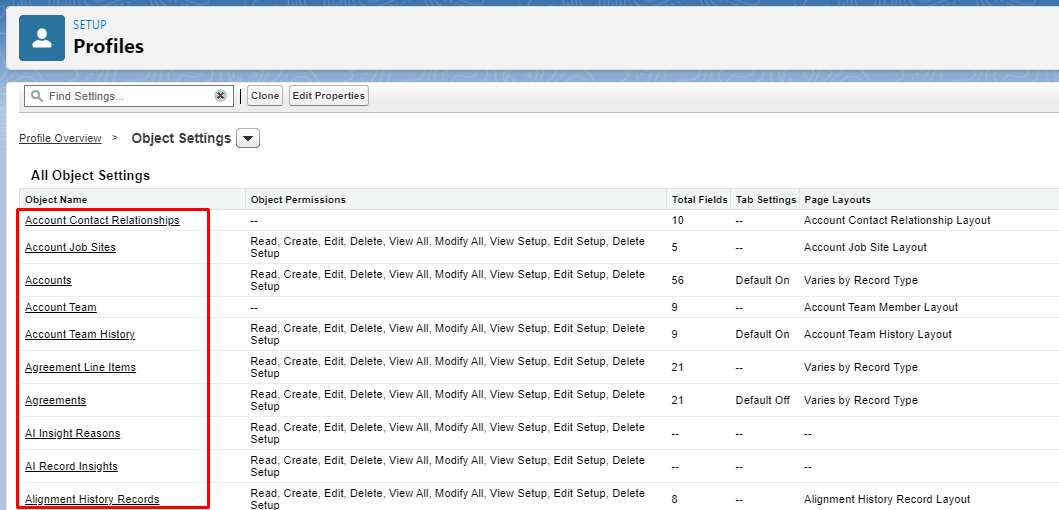Click the Page Layouts column header

[837, 200]
